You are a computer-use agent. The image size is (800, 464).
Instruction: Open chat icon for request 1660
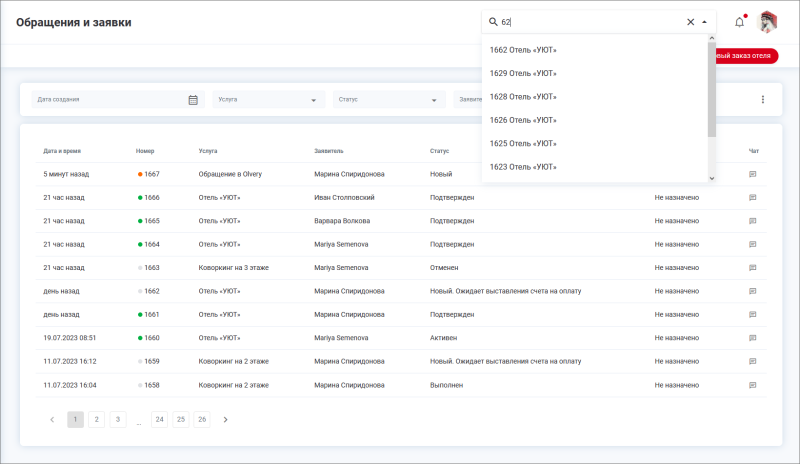click(x=753, y=338)
